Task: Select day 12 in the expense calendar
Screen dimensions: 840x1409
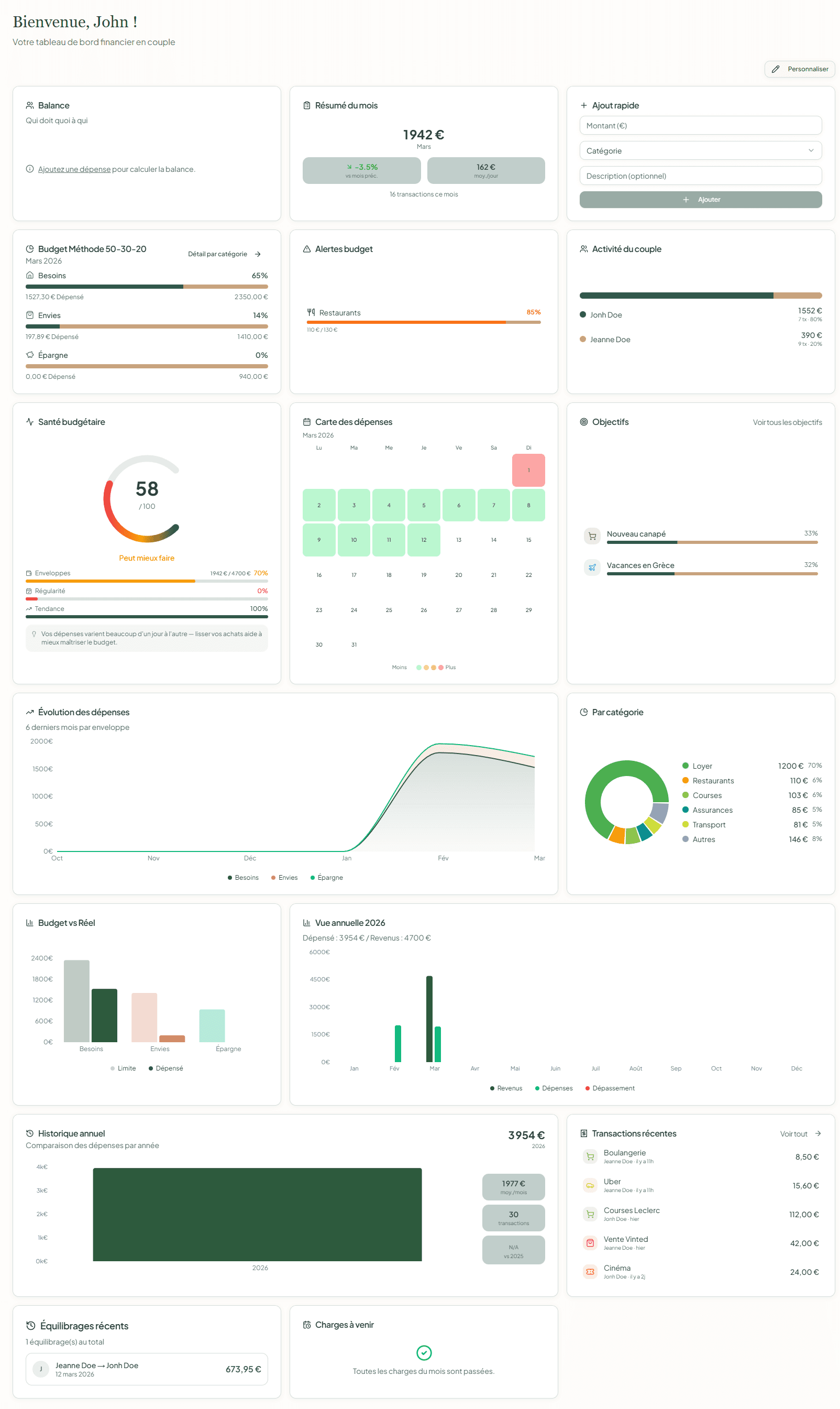Action: tap(423, 540)
